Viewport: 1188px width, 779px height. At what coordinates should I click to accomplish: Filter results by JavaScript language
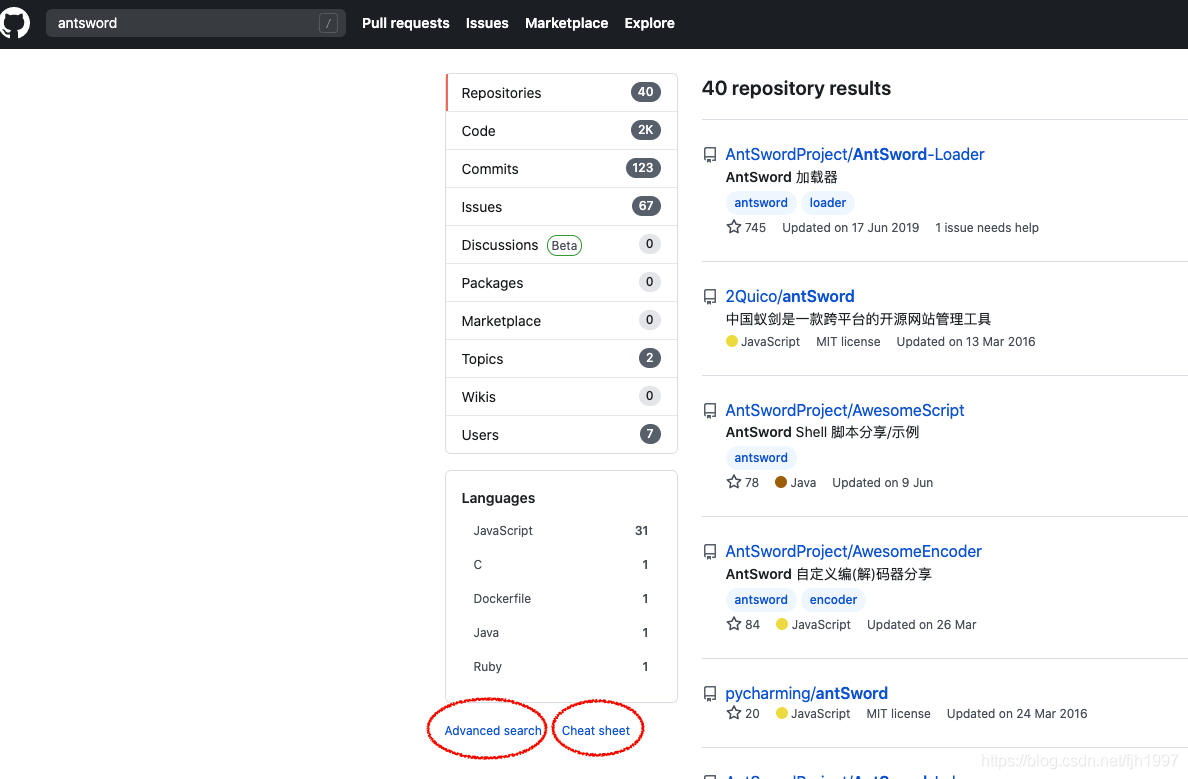(x=561, y=530)
